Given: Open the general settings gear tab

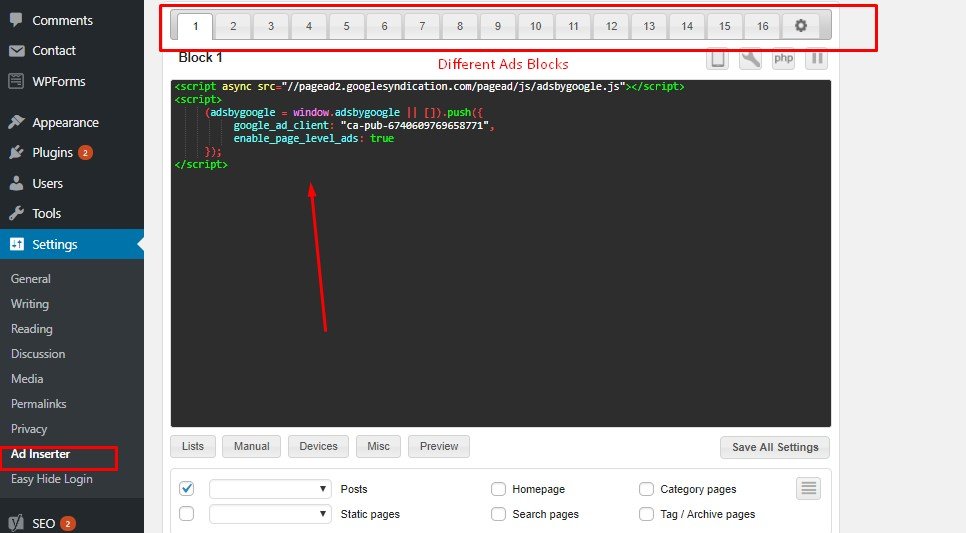Looking at the screenshot, I should click(x=800, y=26).
